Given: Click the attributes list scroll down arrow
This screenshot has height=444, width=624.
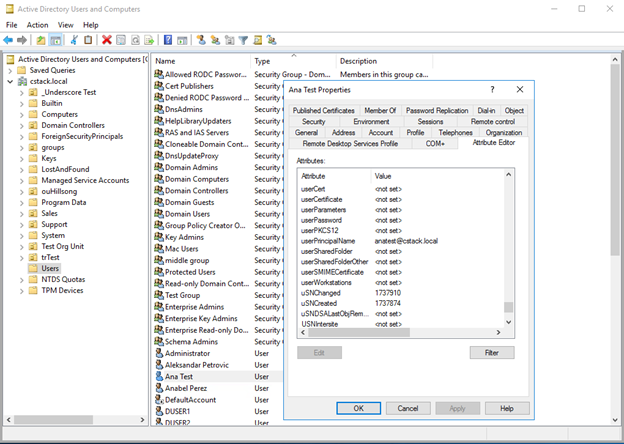Looking at the screenshot, I should 509,322.
